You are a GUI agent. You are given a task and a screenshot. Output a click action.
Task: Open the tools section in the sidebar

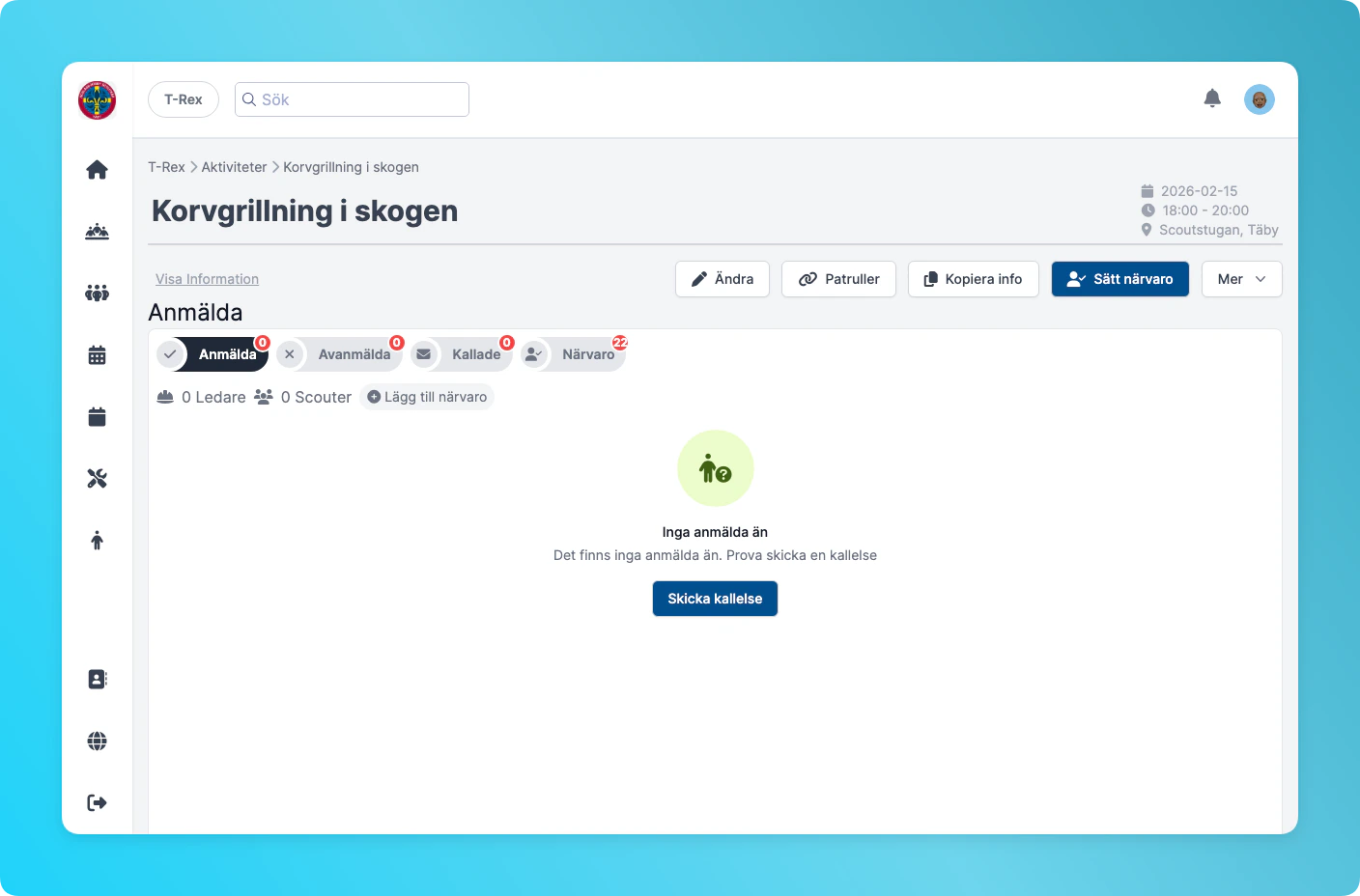pos(97,477)
